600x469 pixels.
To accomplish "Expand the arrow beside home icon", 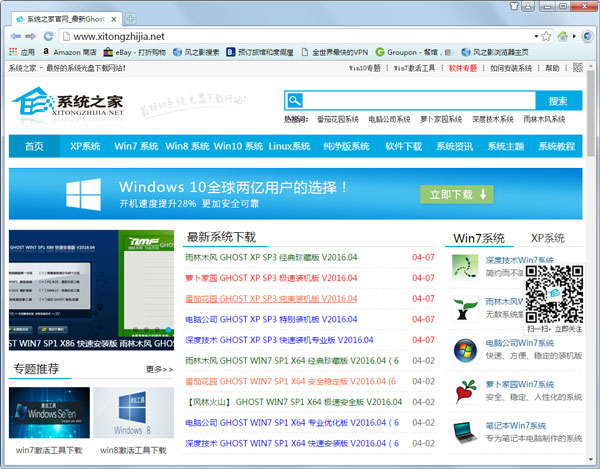I will (574, 36).
